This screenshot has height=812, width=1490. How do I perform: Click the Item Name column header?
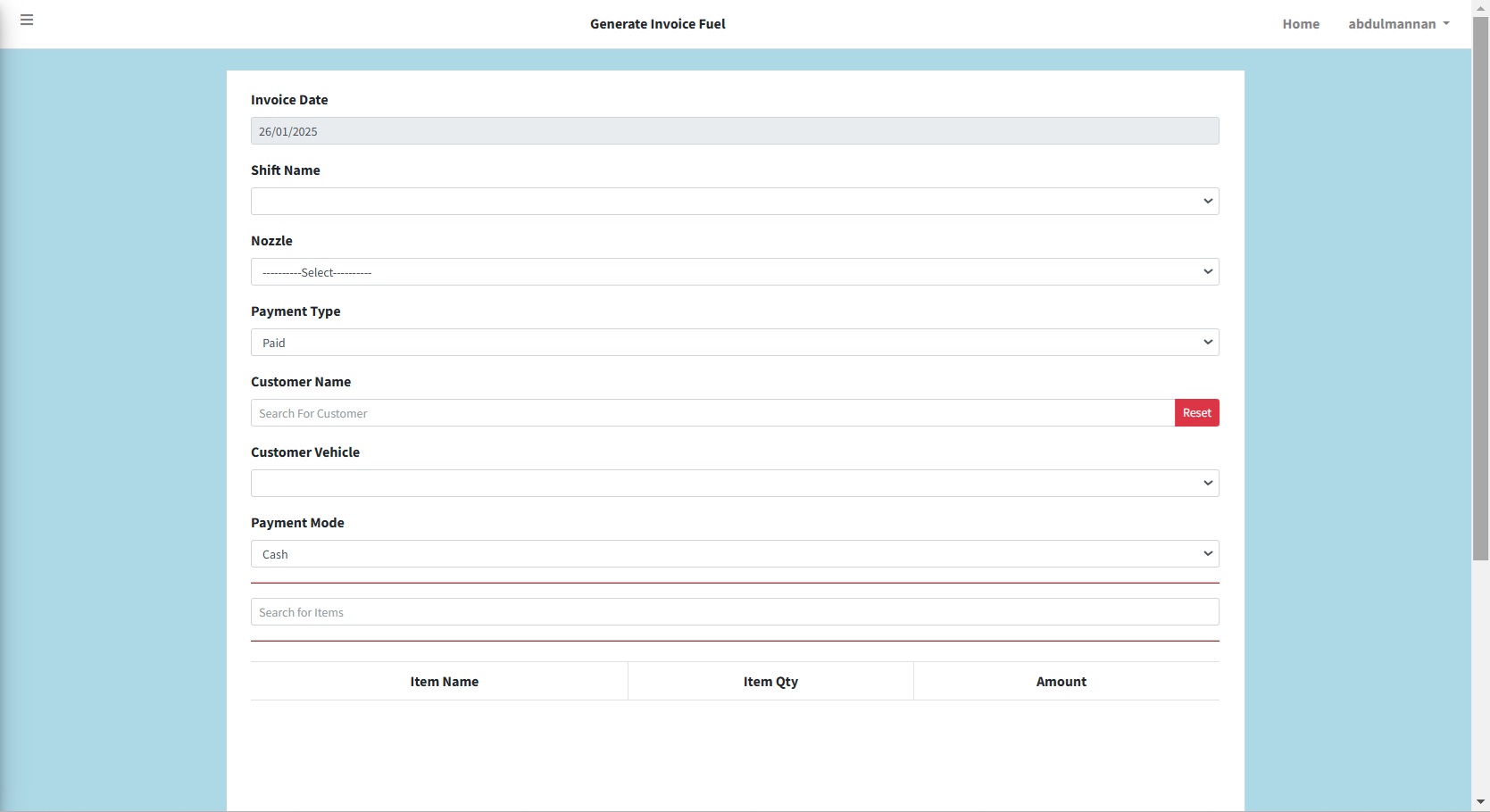(x=444, y=682)
